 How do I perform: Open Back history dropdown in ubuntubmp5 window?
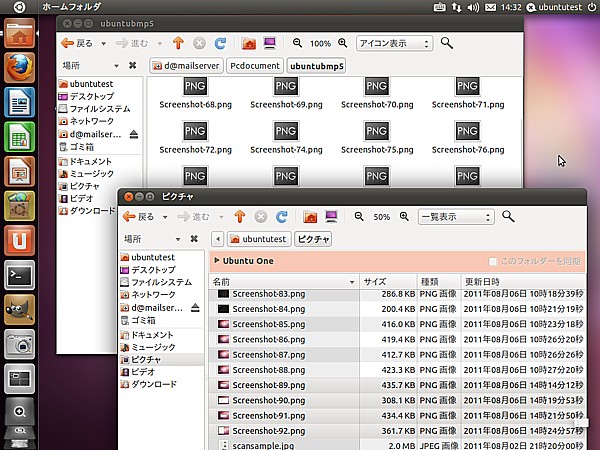(x=103, y=44)
